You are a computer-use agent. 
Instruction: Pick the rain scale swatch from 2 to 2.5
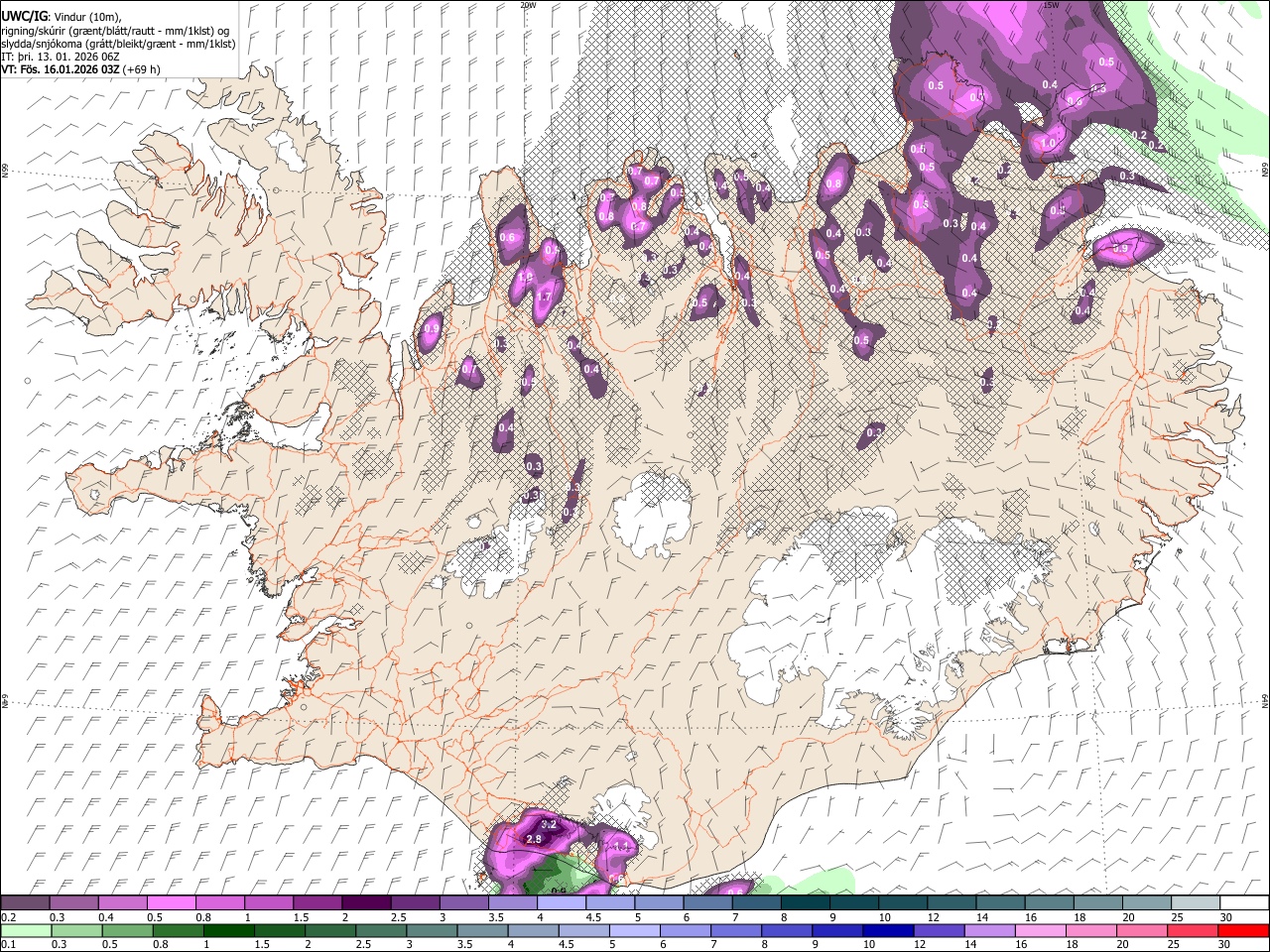[x=331, y=930]
